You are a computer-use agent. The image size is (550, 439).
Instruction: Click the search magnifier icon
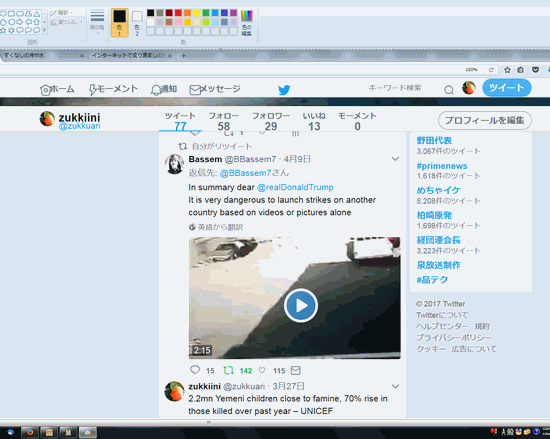[x=449, y=90]
